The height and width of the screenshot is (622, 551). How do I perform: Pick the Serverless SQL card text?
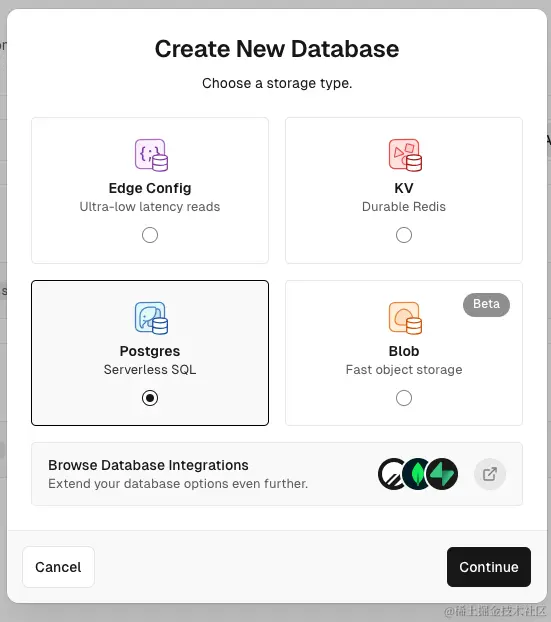(x=150, y=370)
